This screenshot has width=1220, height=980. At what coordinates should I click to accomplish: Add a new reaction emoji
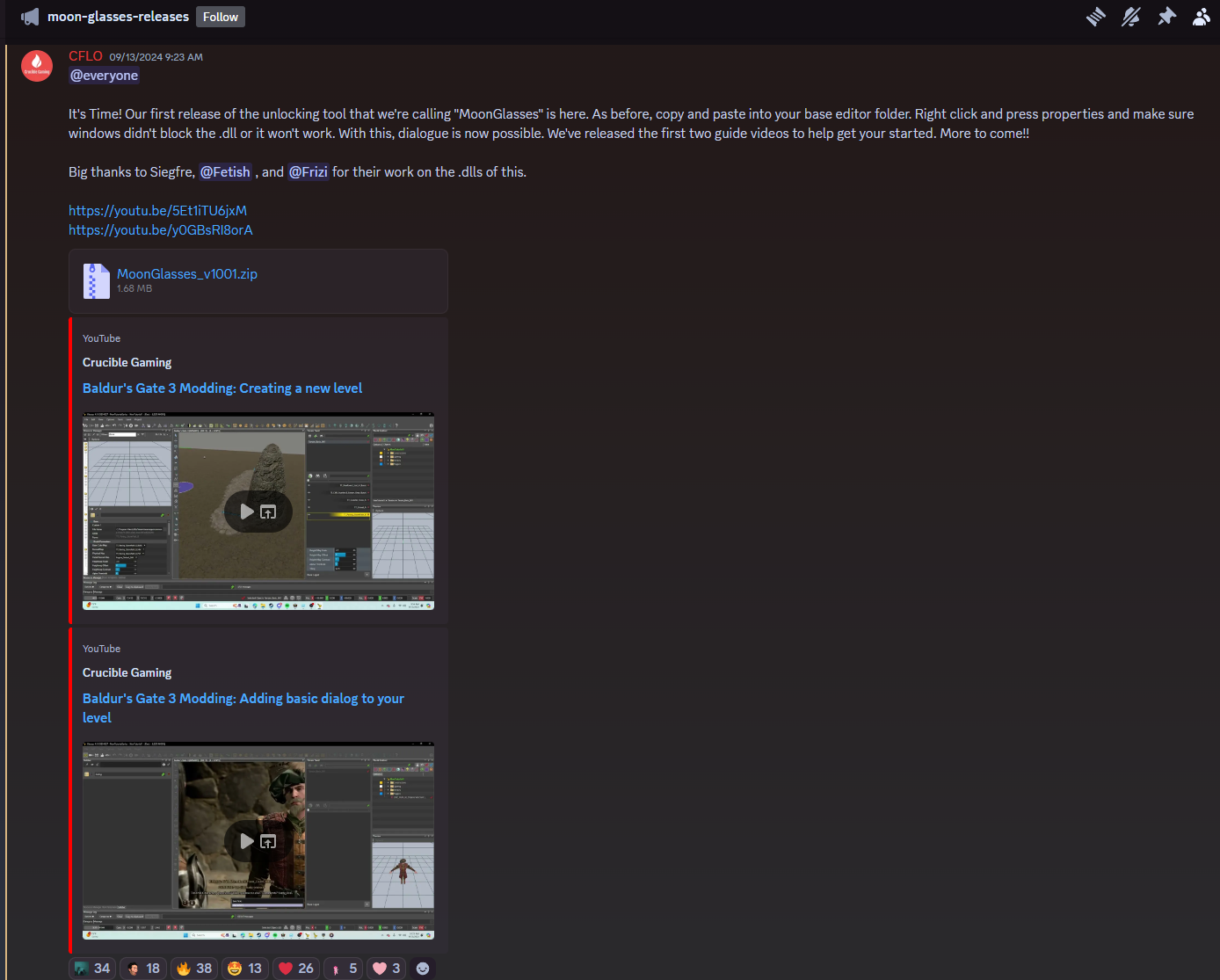(x=423, y=969)
